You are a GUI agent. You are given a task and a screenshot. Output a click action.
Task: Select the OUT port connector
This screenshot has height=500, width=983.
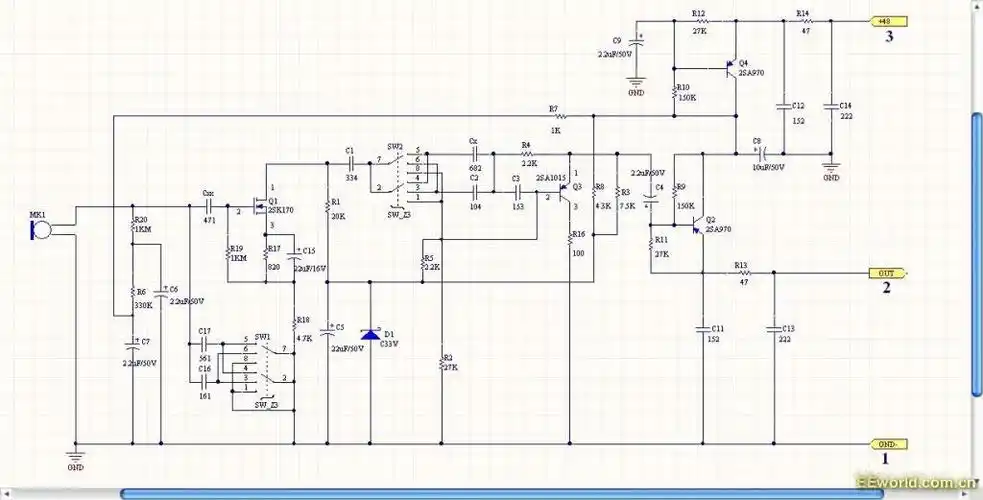886,273
